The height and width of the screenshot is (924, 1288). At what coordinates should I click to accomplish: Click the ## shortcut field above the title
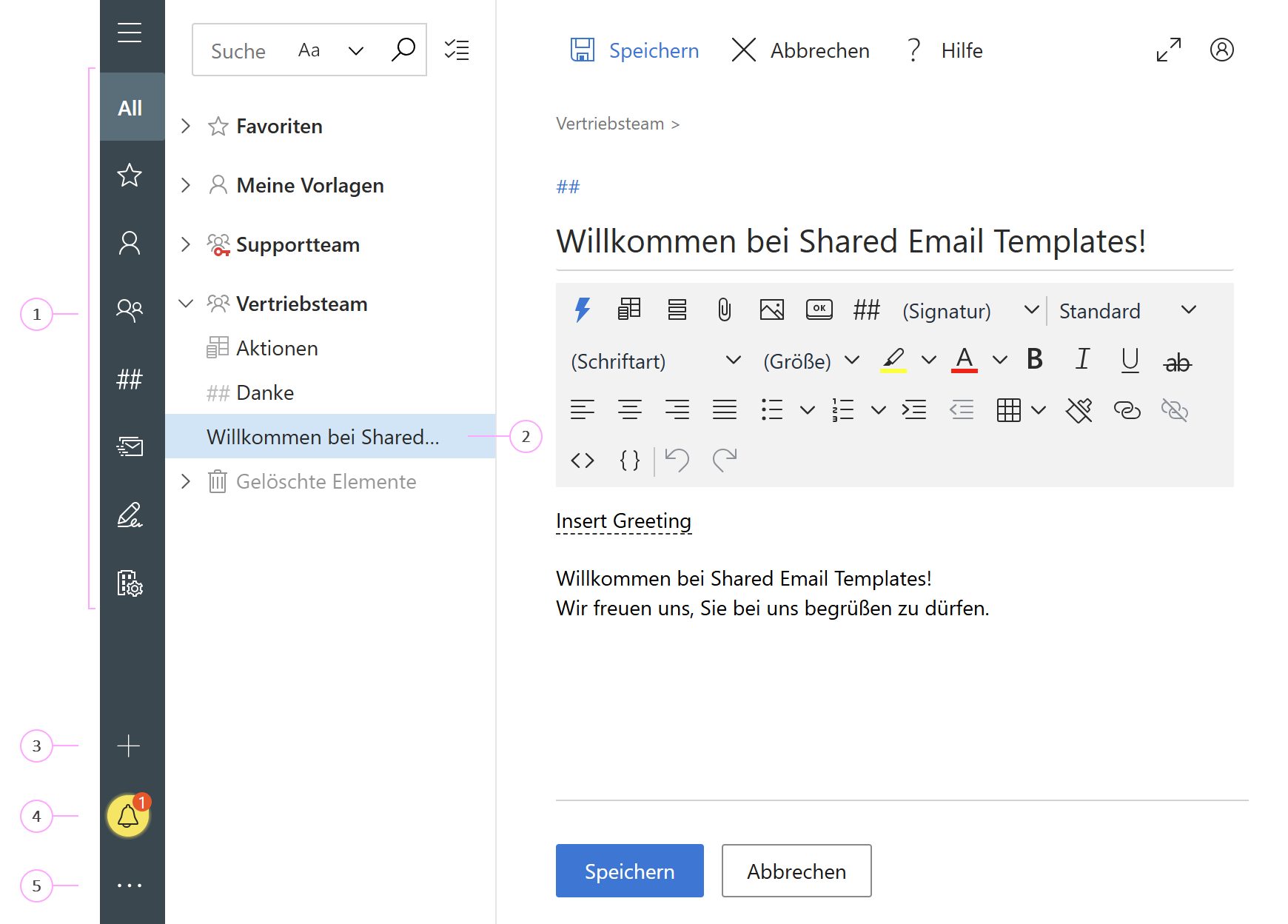click(x=568, y=187)
